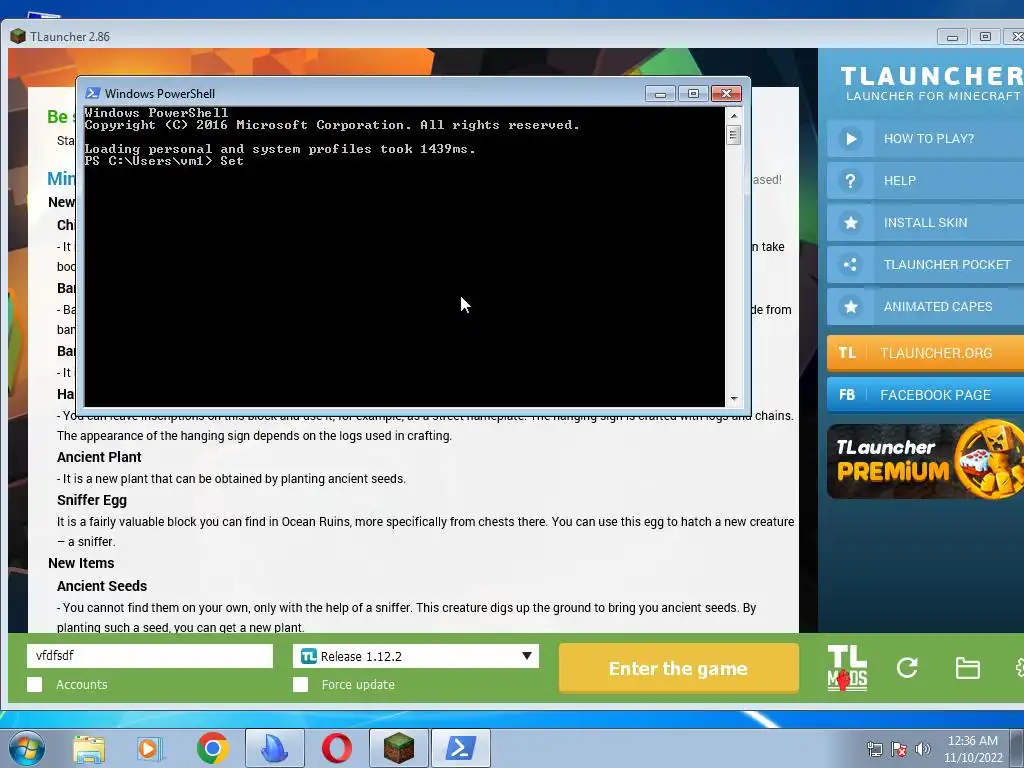
Task: Minimize the Windows PowerShell window
Action: pos(660,93)
